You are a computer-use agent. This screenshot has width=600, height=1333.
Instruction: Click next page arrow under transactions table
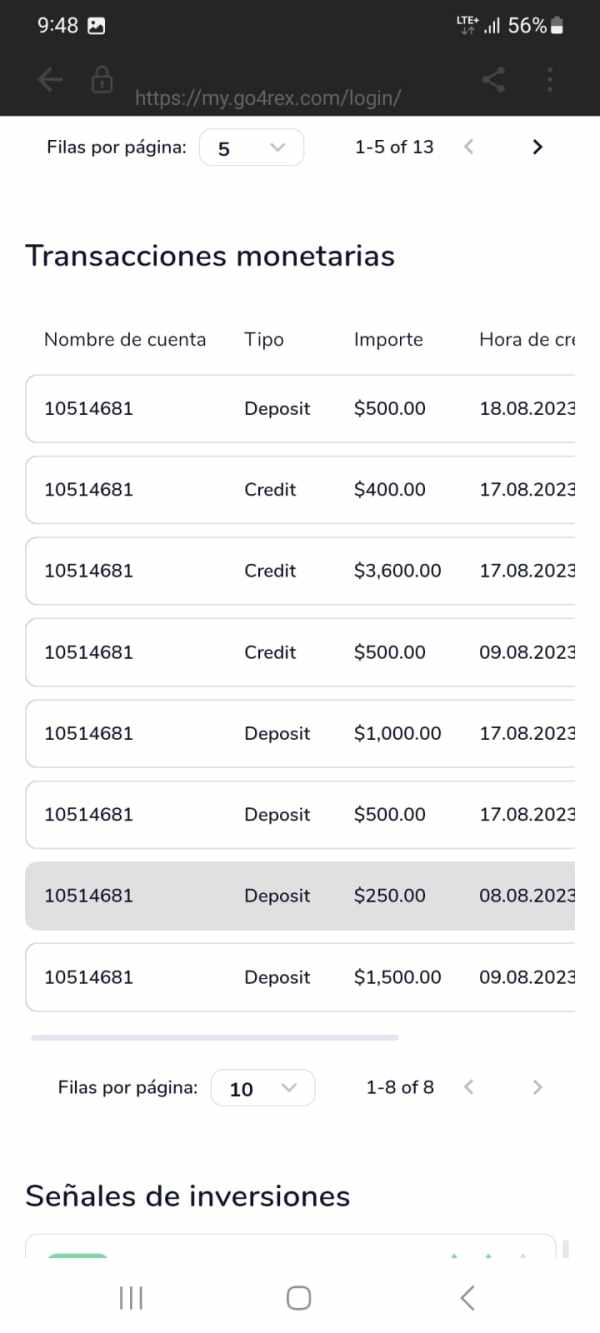click(537, 1087)
